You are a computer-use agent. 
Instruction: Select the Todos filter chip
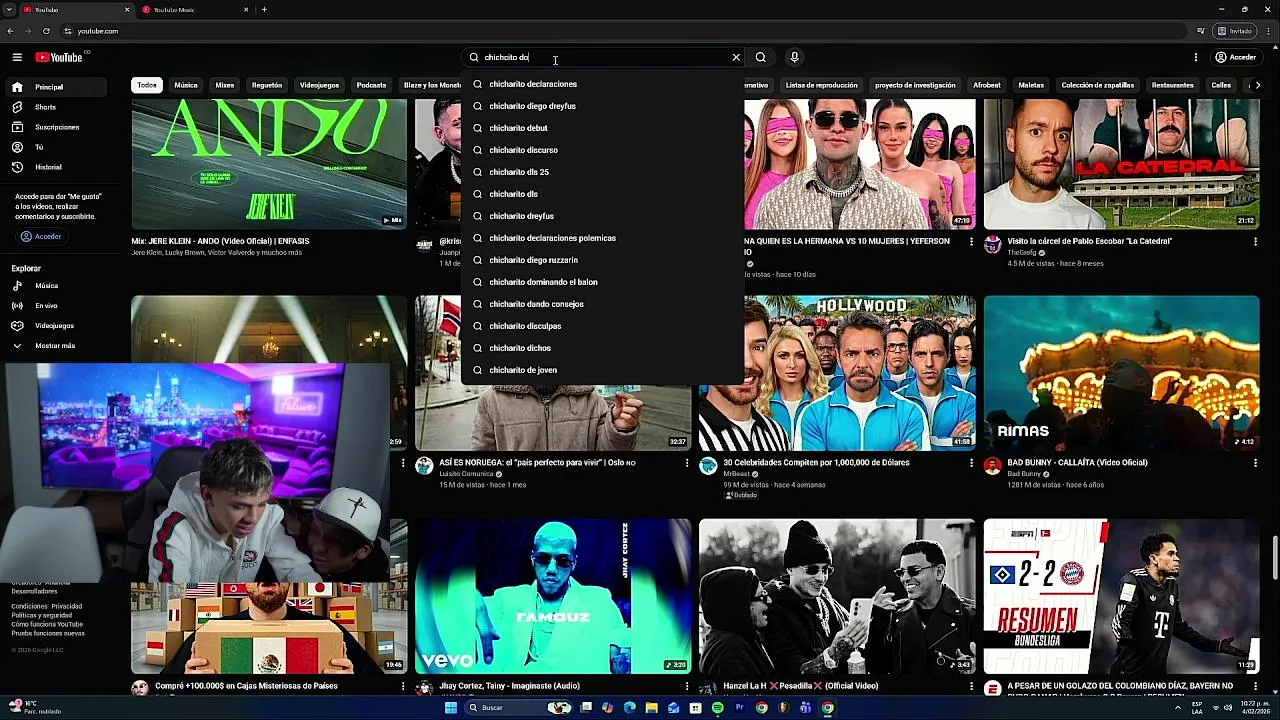(147, 85)
